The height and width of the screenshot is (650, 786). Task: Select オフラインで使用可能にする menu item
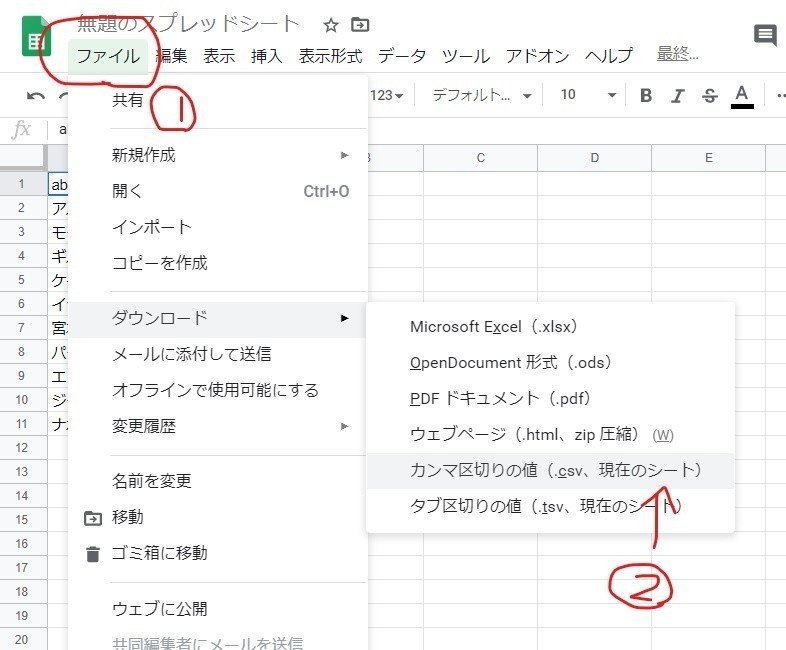point(218,390)
